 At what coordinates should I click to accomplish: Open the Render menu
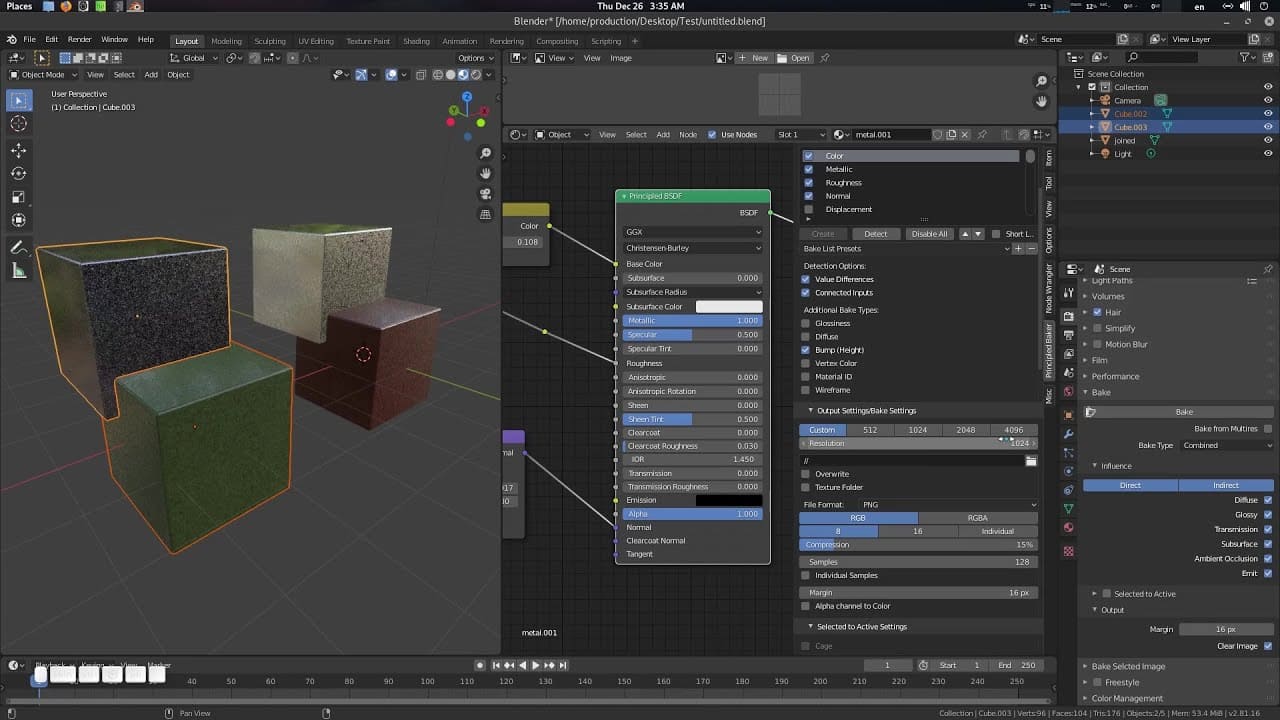point(79,40)
